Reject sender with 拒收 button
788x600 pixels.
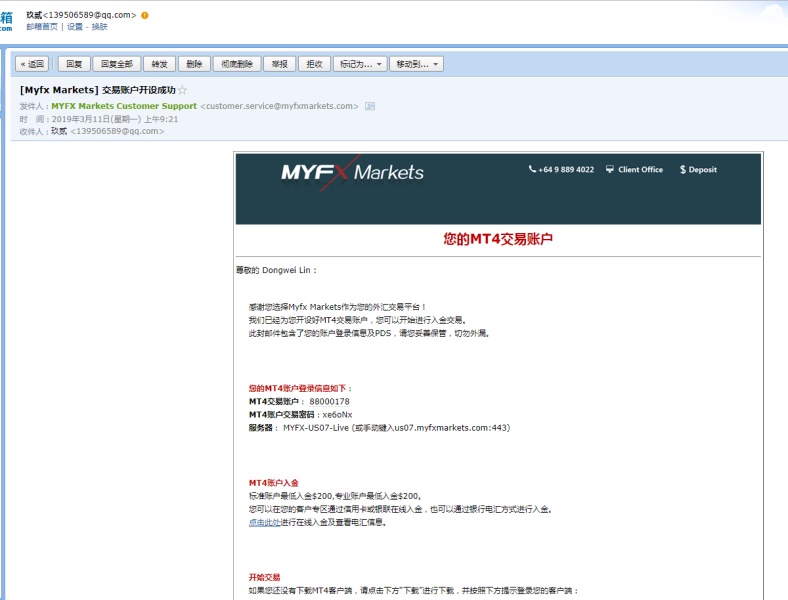(x=314, y=64)
